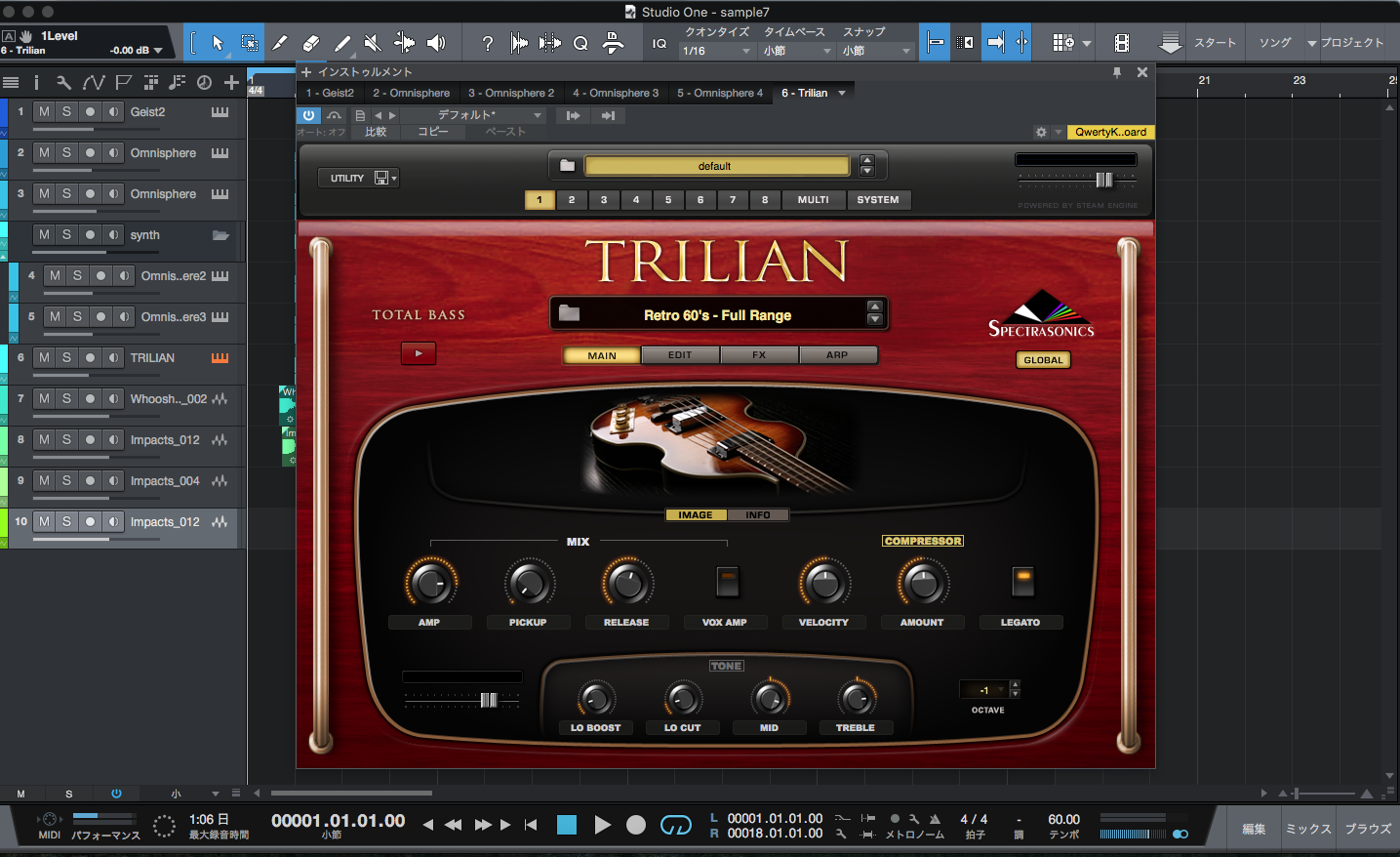Open the snap dropdown

click(x=876, y=51)
